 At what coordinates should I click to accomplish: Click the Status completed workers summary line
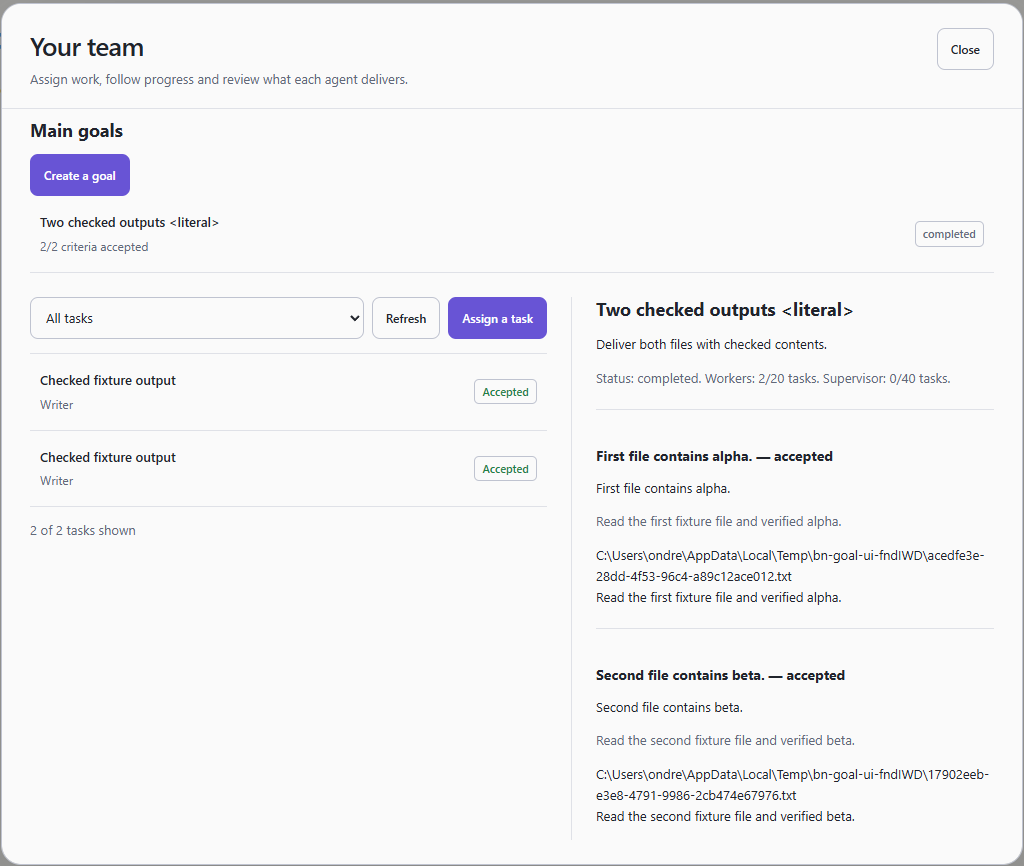coord(773,379)
